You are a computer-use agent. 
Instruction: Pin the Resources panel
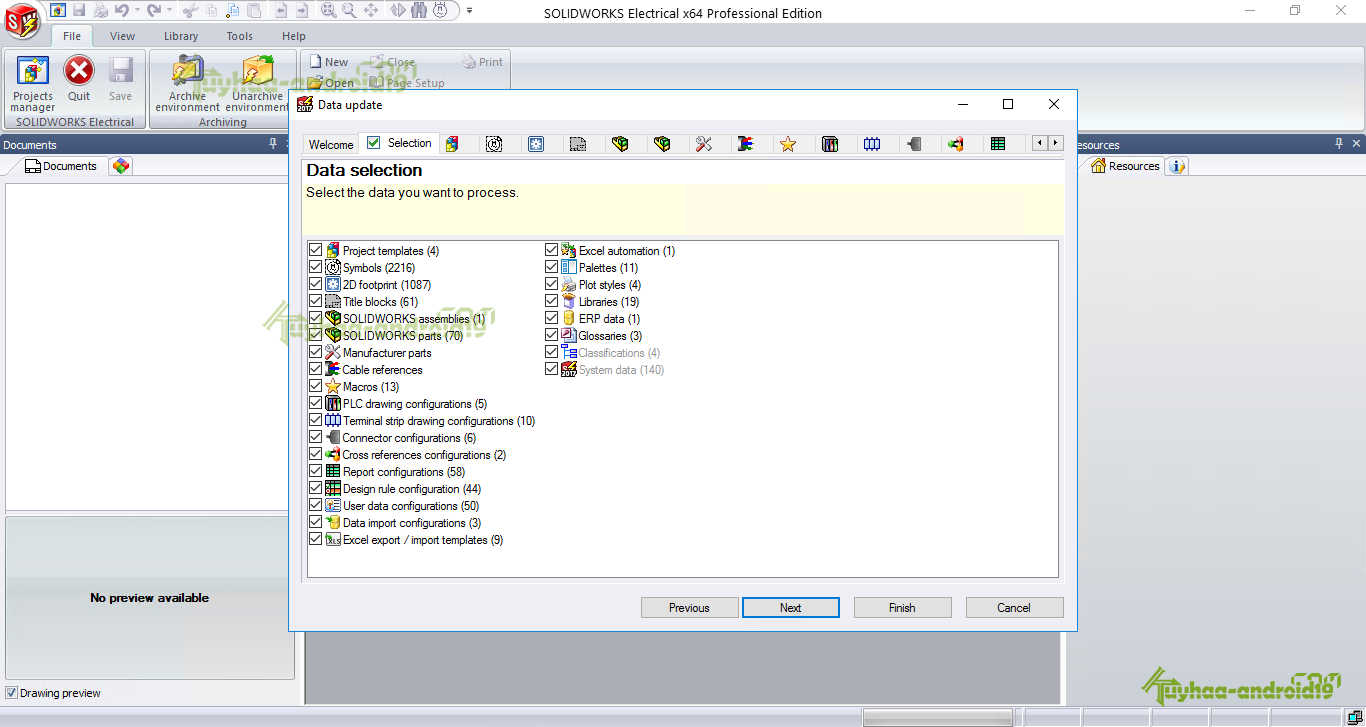[x=1340, y=145]
